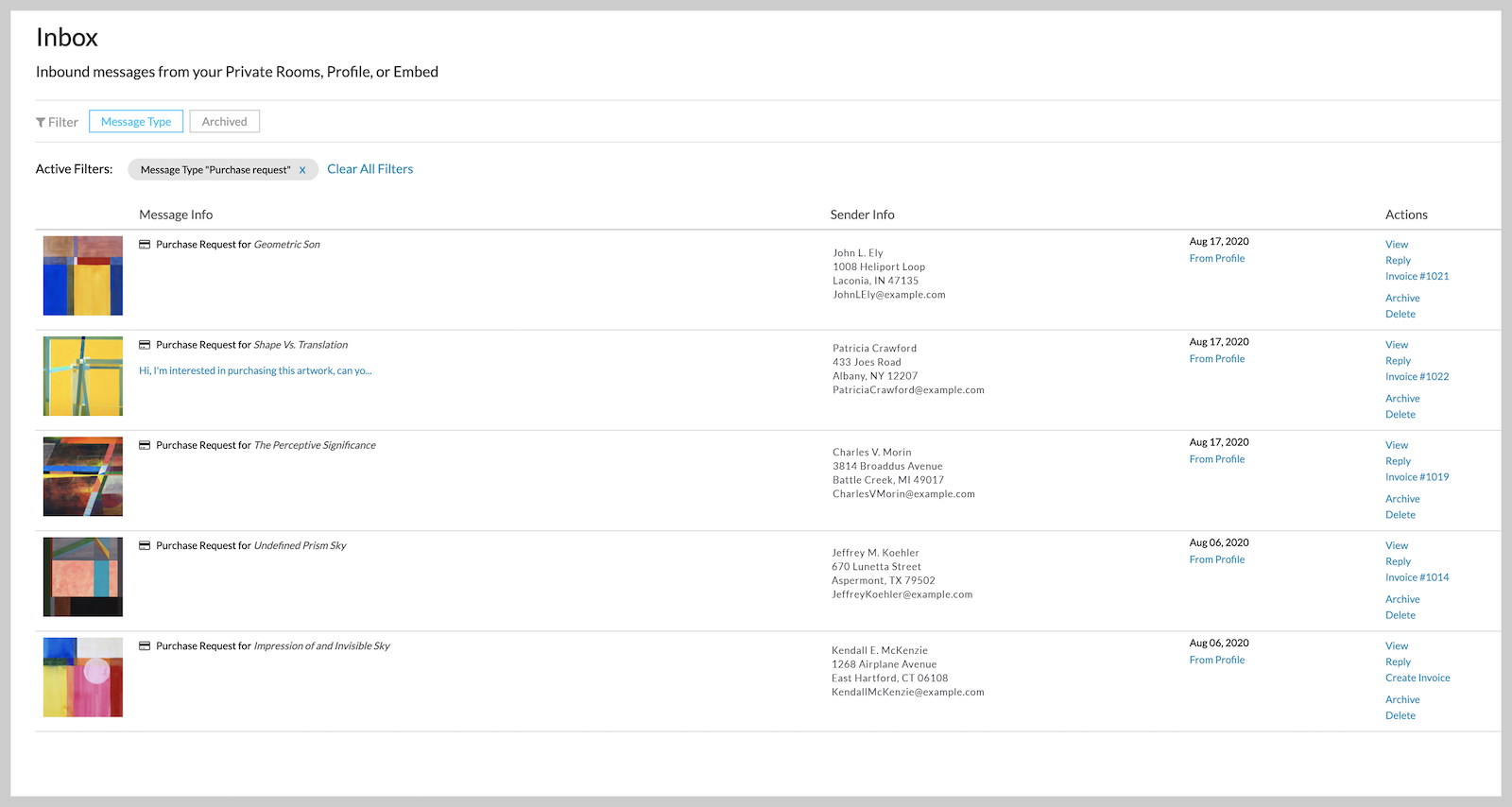Click card icon beside Shape Vs. Translation request
This screenshot has height=807, width=1512.
click(x=145, y=345)
